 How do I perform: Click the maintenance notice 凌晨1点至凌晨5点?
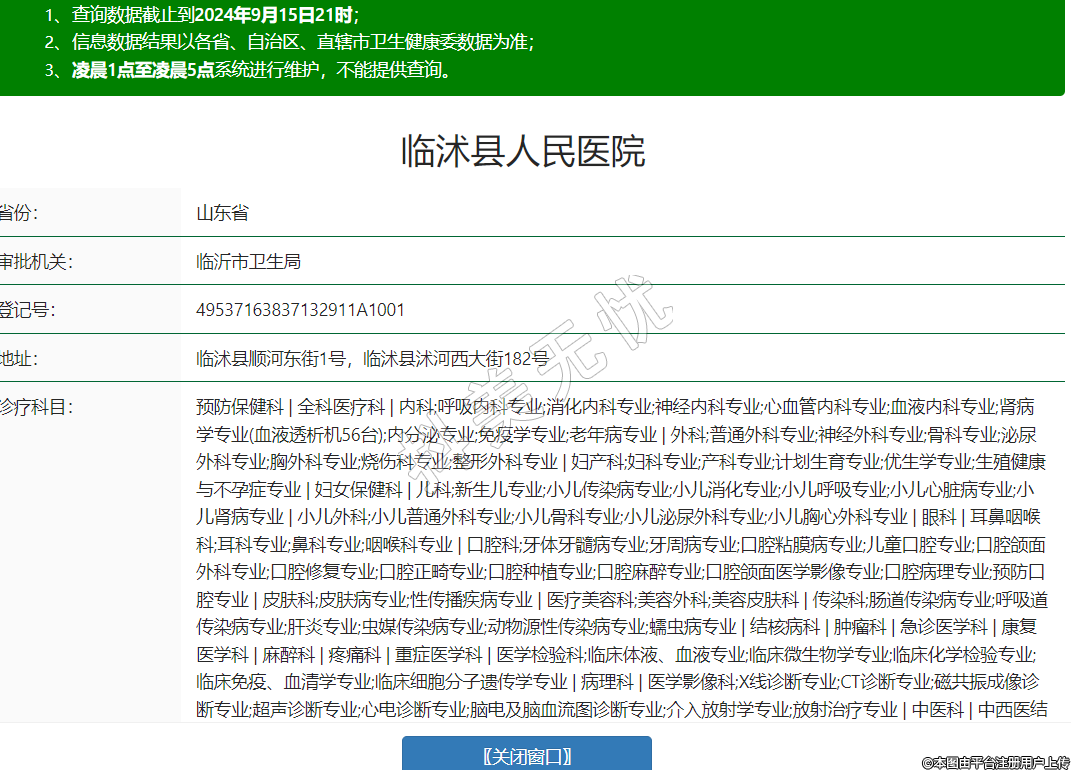143,70
